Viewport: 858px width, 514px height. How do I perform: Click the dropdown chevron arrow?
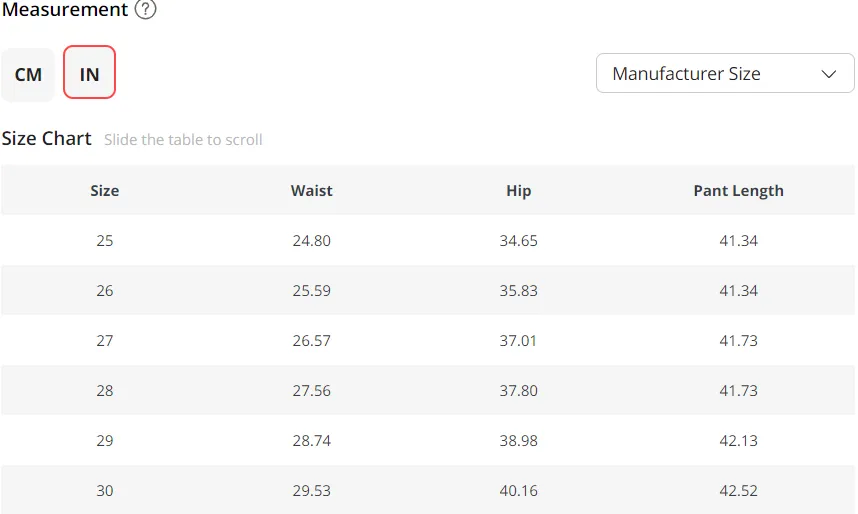click(828, 74)
